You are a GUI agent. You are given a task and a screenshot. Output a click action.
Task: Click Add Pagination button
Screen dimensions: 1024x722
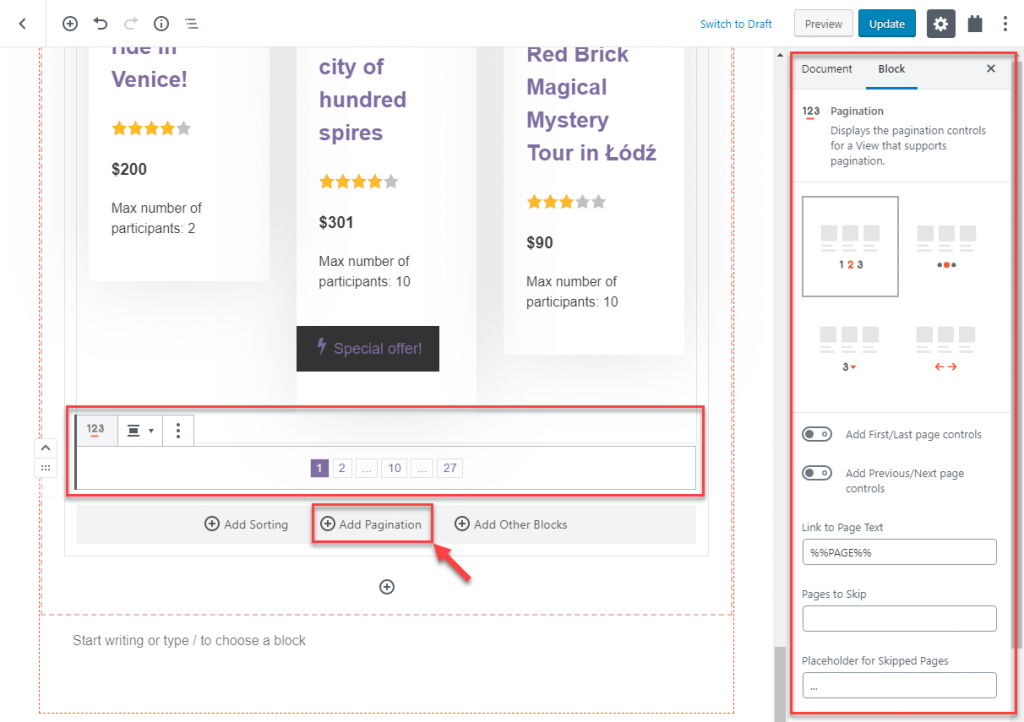coord(371,524)
